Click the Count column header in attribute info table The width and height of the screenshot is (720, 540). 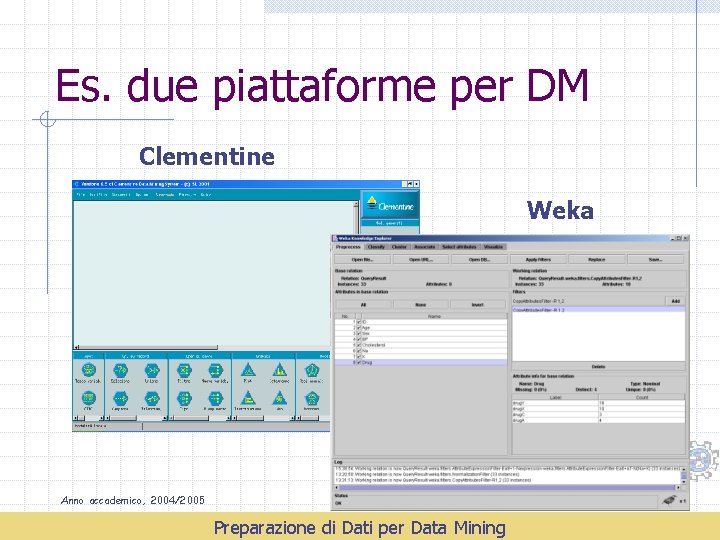coord(642,397)
